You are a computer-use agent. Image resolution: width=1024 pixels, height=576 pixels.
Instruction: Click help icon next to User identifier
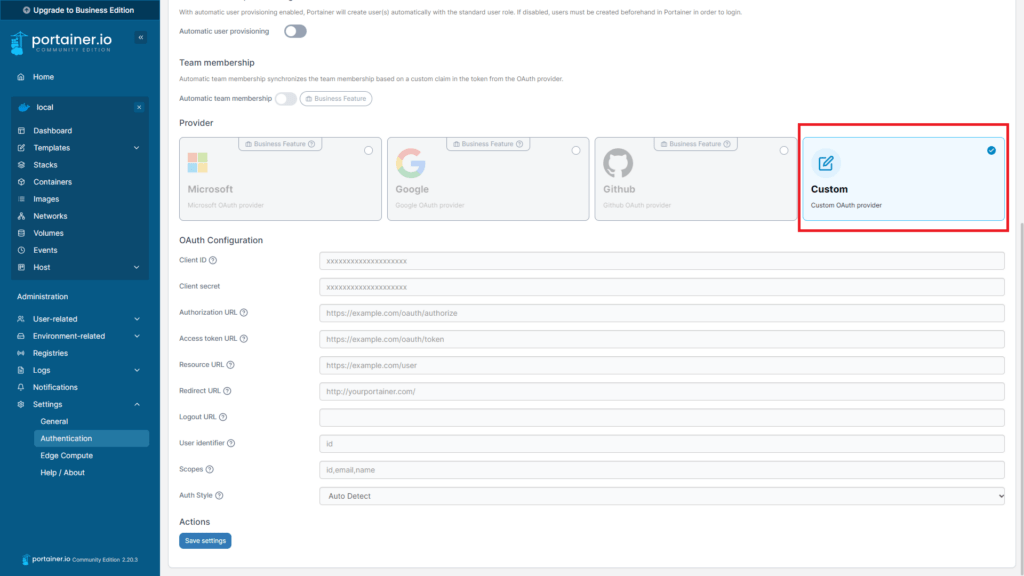[x=231, y=443]
